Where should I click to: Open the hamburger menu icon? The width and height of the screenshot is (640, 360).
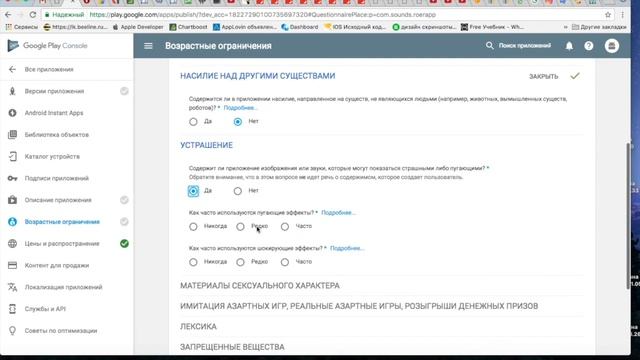point(148,46)
